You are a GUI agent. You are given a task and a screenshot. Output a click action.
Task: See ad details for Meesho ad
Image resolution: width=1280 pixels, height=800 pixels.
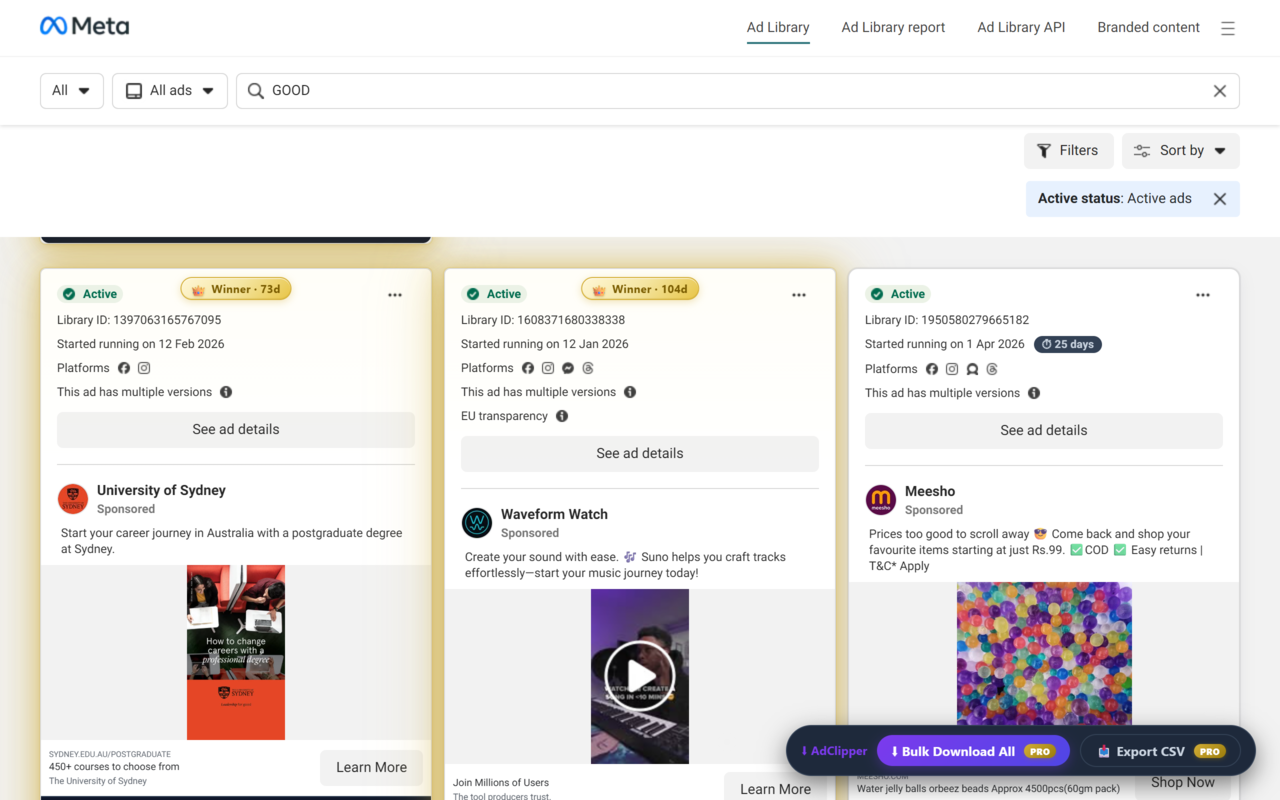tap(1044, 431)
